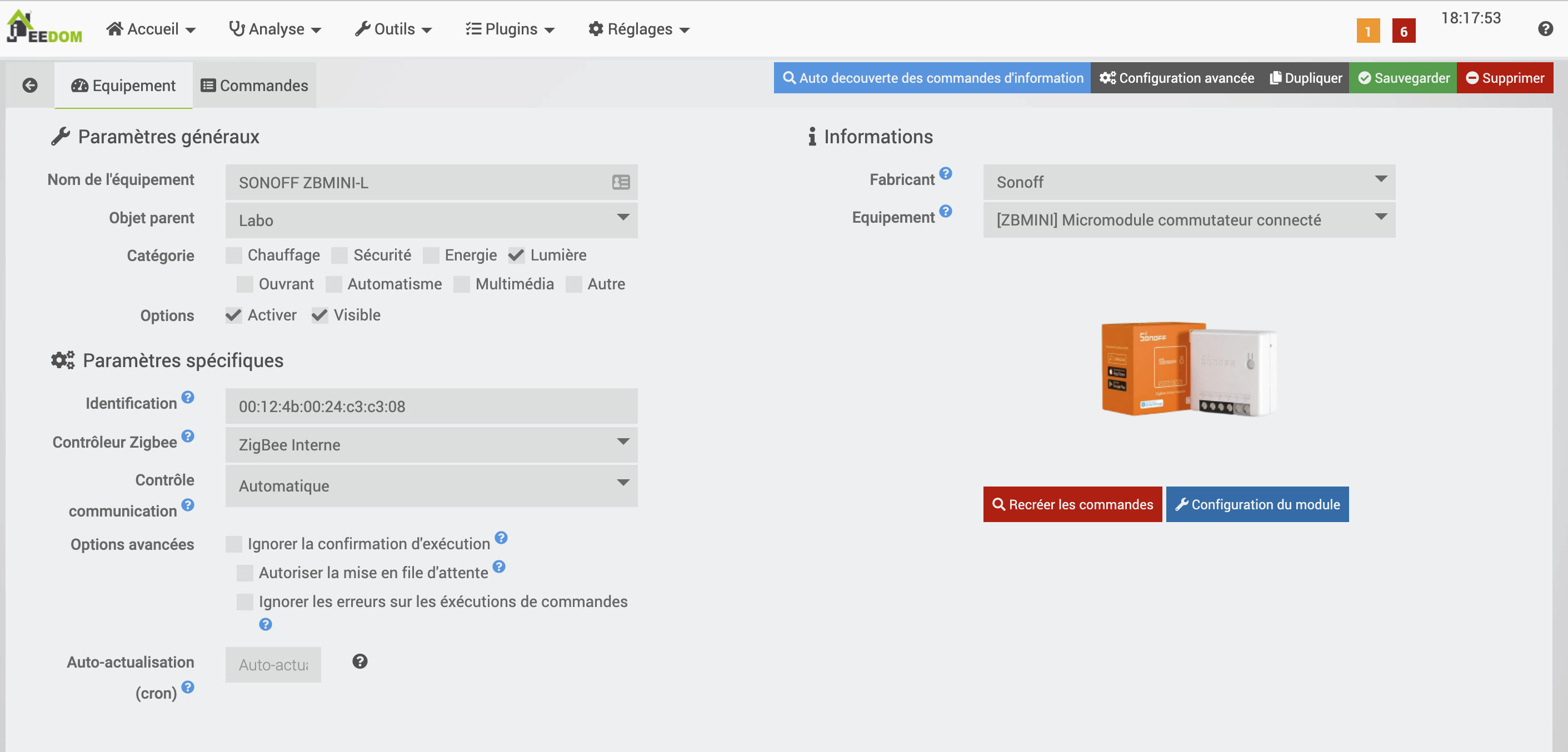
Task: Toggle the Visible option
Action: point(319,316)
